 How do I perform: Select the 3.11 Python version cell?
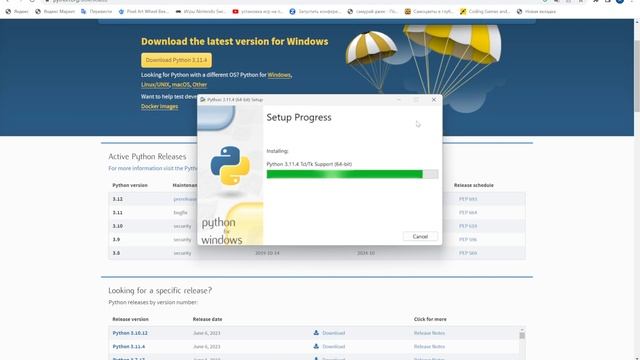pos(118,212)
